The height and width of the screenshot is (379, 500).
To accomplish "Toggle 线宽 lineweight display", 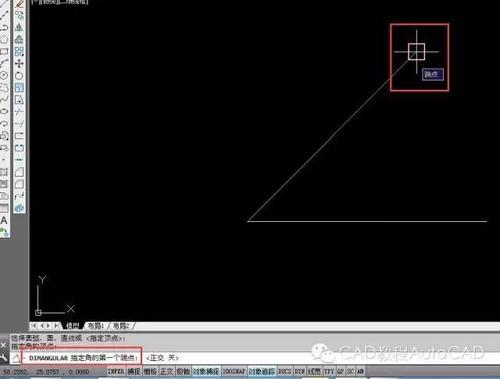I will pyautogui.click(x=314, y=371).
